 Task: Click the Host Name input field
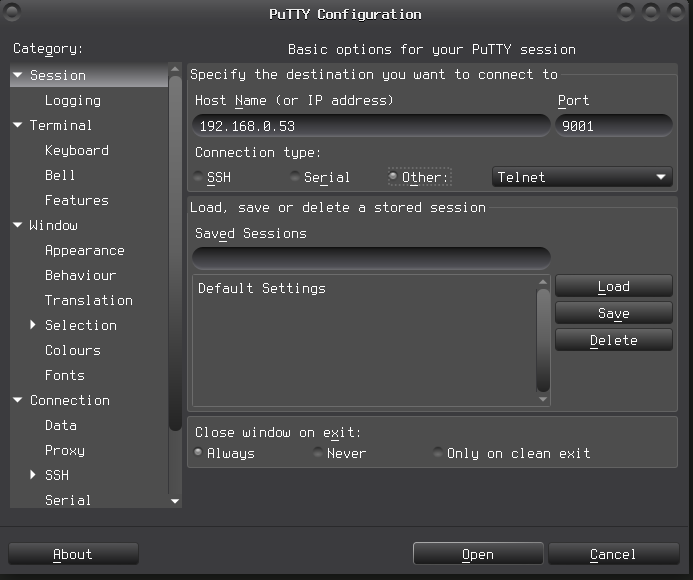pyautogui.click(x=370, y=126)
